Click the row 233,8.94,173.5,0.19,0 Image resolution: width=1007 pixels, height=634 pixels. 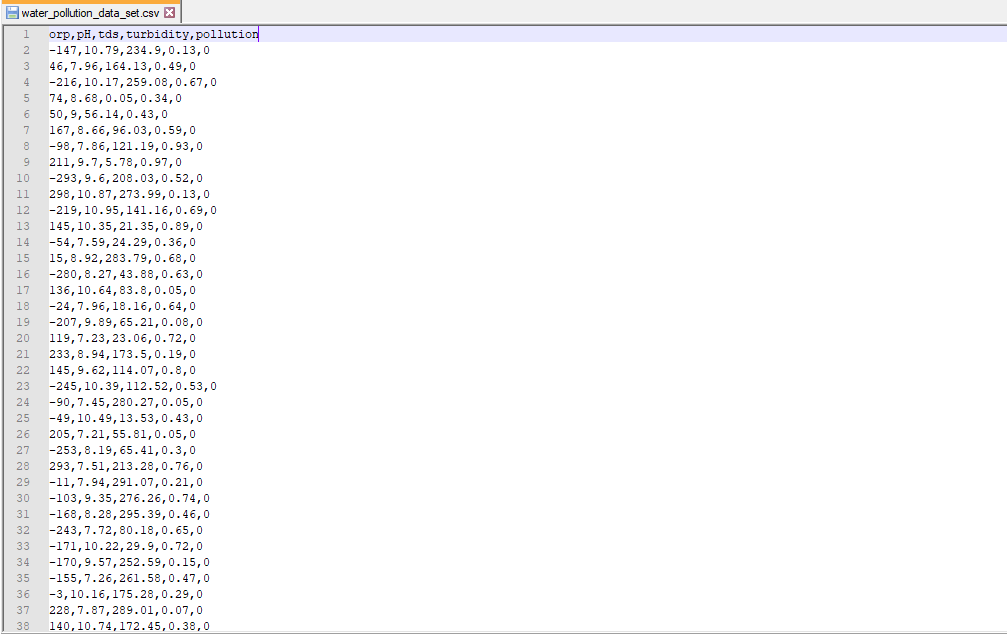click(122, 354)
